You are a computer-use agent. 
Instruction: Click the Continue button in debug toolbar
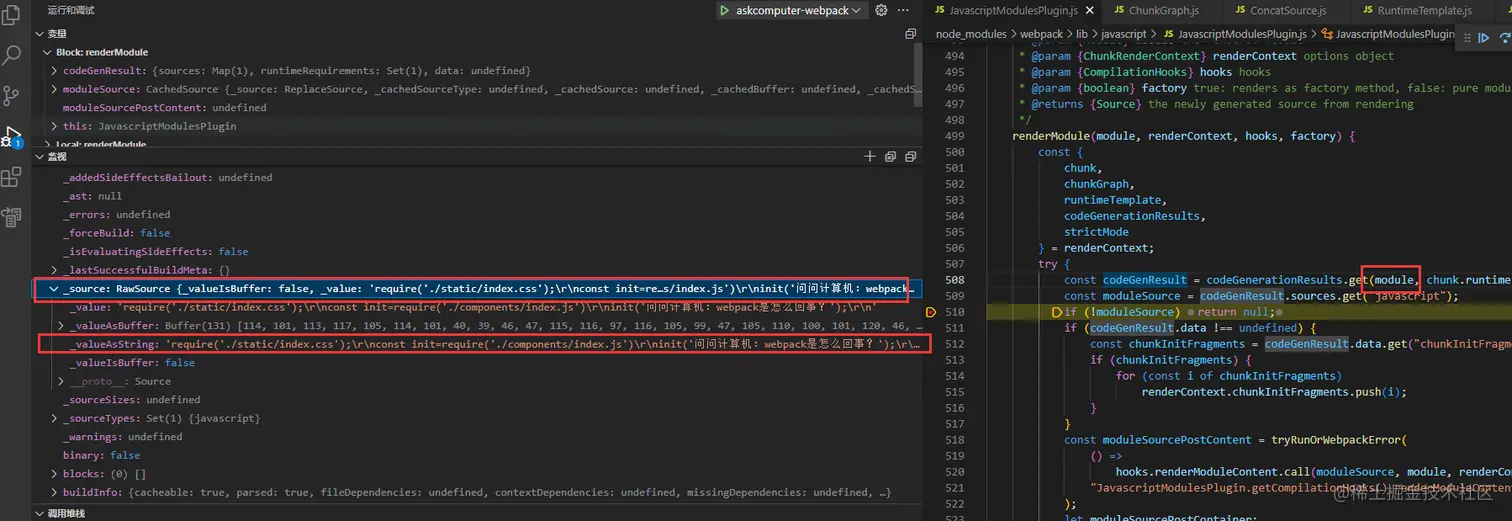pos(1483,38)
